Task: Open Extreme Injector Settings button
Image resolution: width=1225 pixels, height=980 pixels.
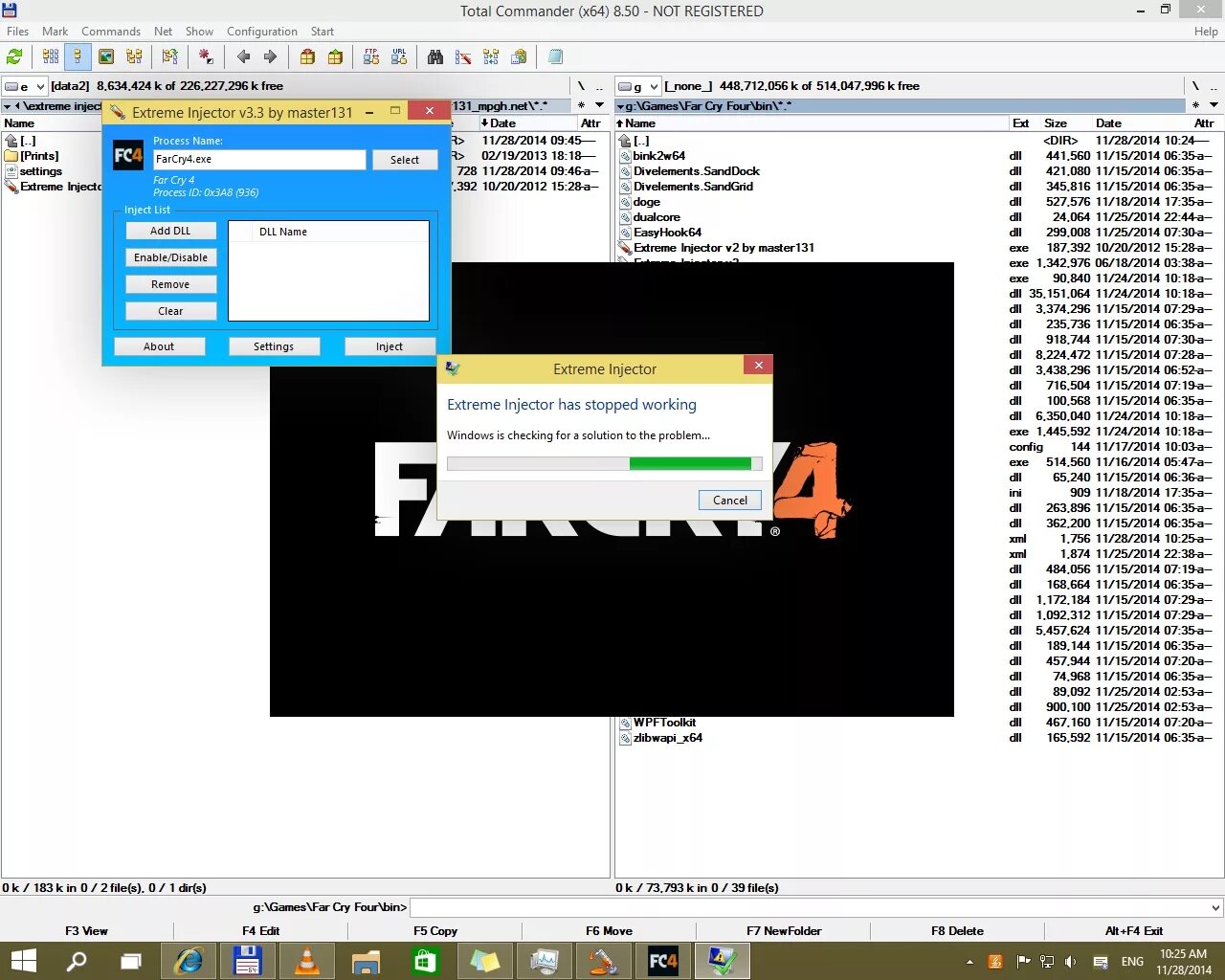Action: click(274, 346)
